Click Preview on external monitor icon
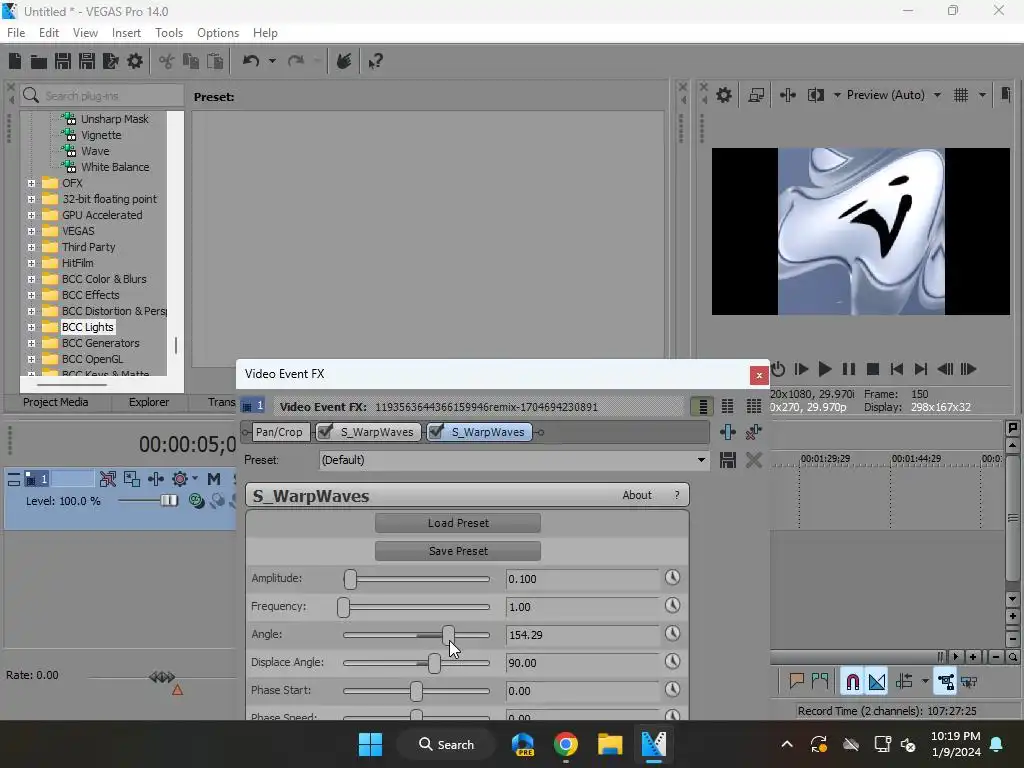This screenshot has width=1024, height=768. [x=756, y=95]
